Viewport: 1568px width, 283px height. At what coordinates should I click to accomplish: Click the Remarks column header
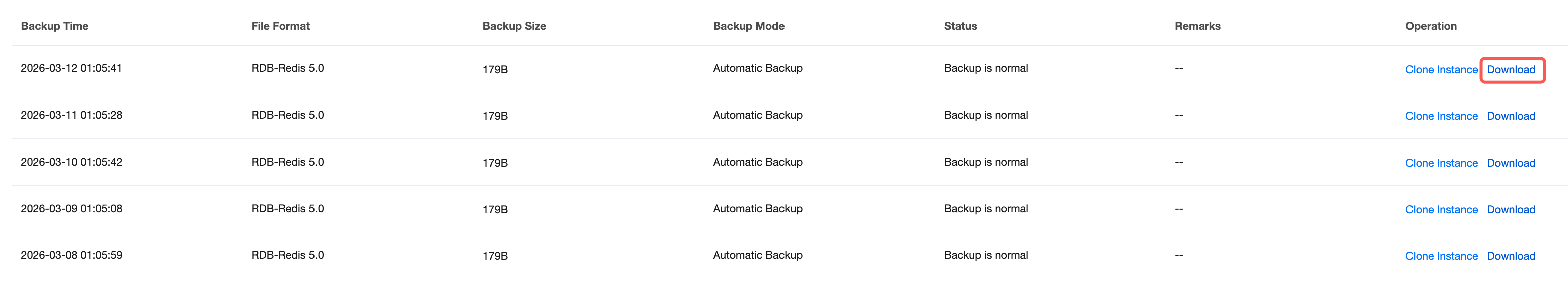tap(1197, 26)
